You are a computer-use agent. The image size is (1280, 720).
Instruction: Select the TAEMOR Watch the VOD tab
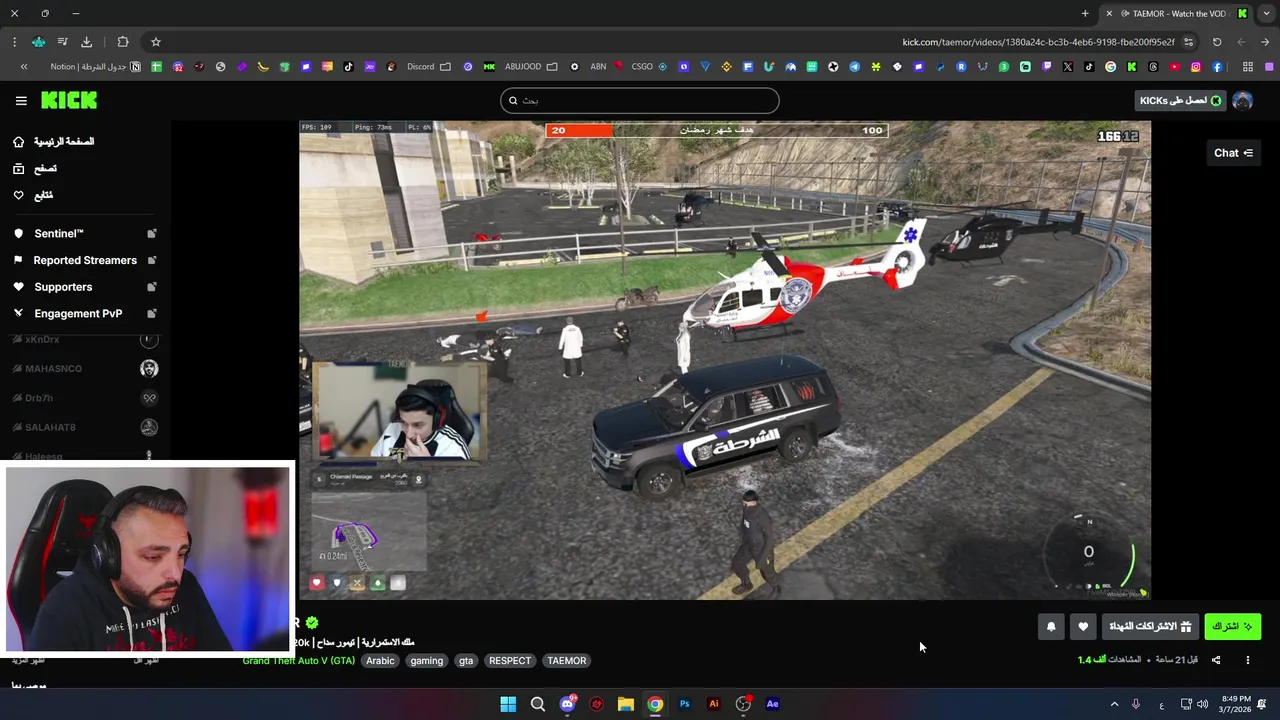click(1177, 13)
